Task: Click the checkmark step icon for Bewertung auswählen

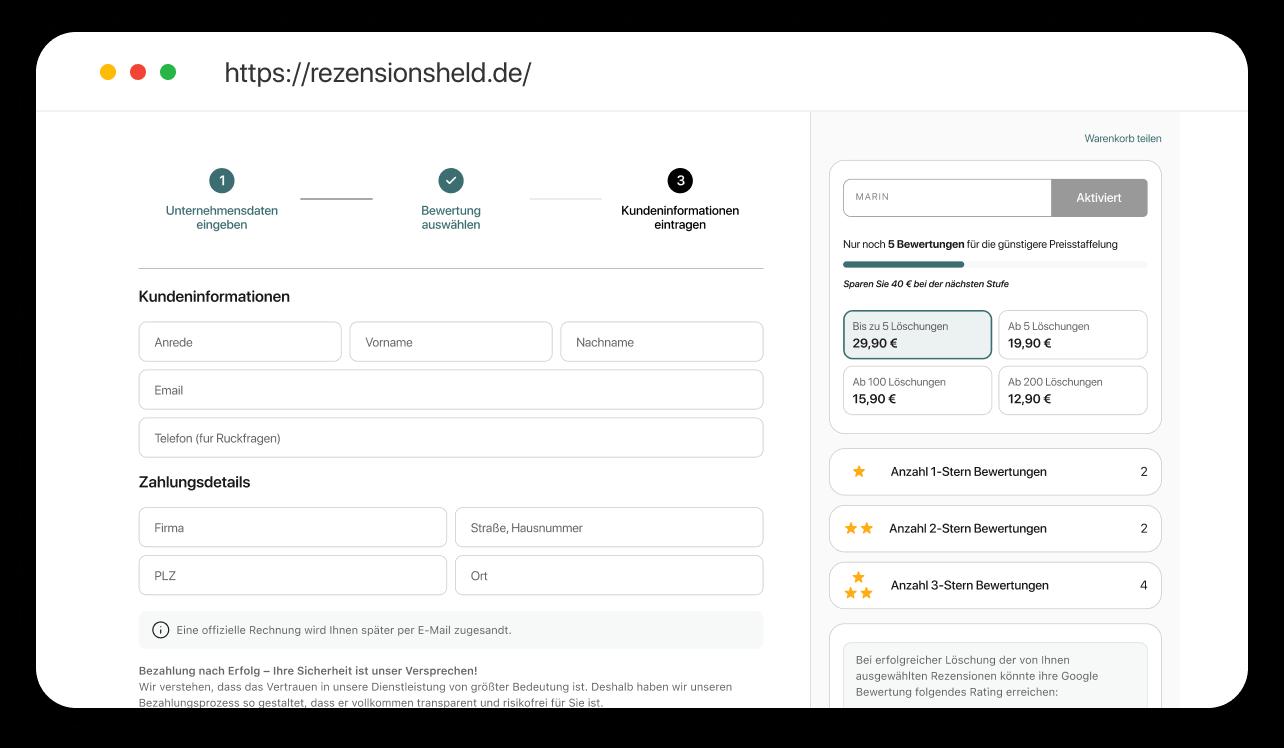Action: (x=451, y=181)
